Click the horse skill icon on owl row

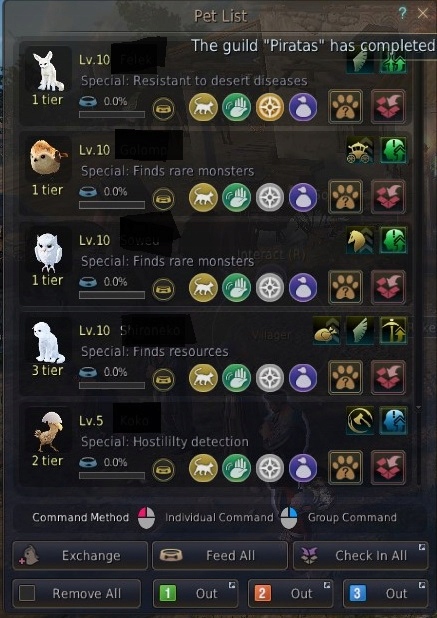click(360, 240)
